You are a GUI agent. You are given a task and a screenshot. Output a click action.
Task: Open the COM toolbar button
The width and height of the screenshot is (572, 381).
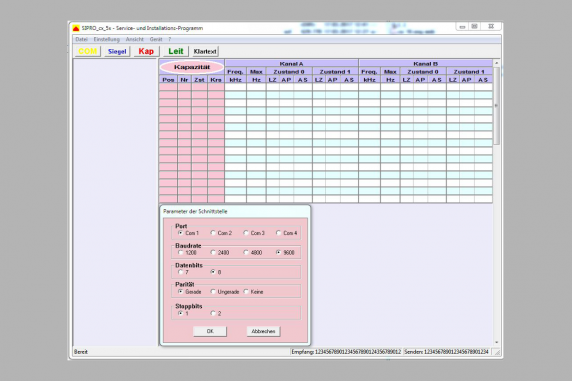click(88, 51)
